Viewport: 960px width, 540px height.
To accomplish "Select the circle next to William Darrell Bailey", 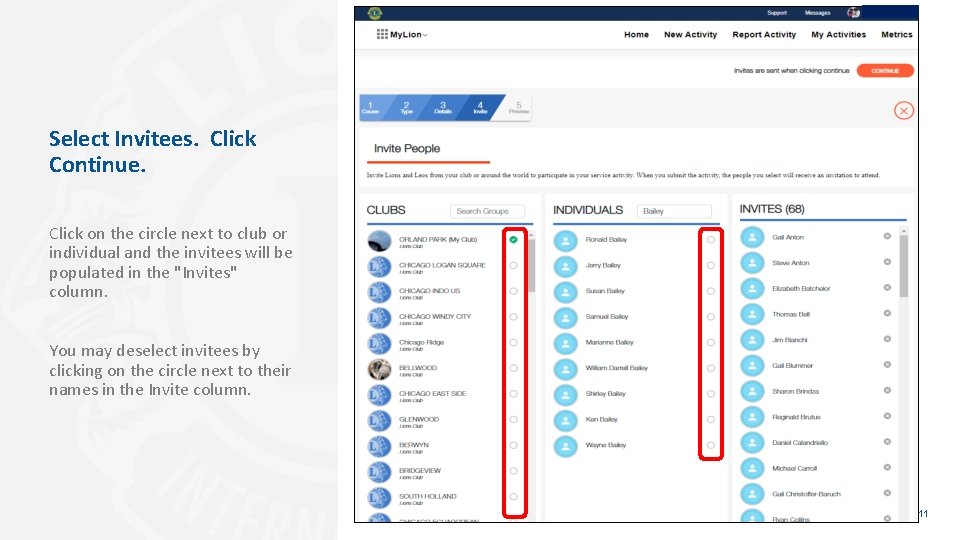I will 710,368.
